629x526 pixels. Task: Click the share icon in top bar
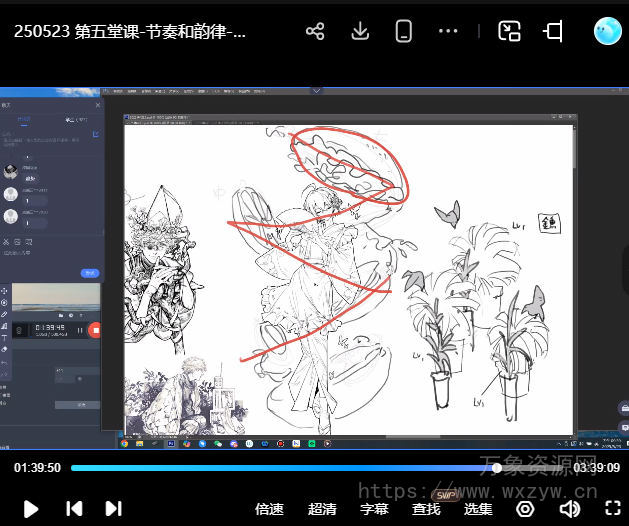coord(315,31)
